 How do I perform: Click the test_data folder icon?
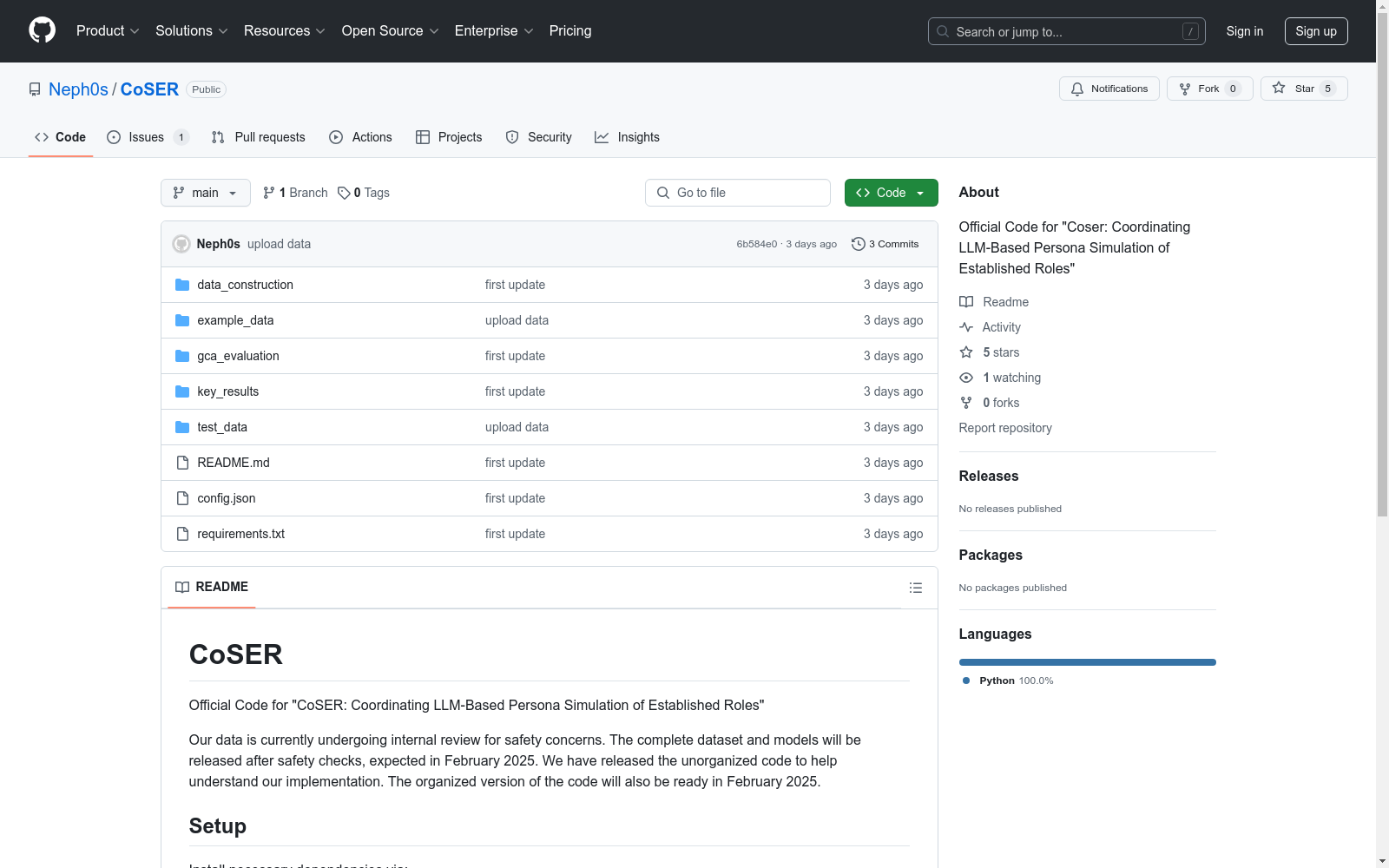pyautogui.click(x=182, y=427)
